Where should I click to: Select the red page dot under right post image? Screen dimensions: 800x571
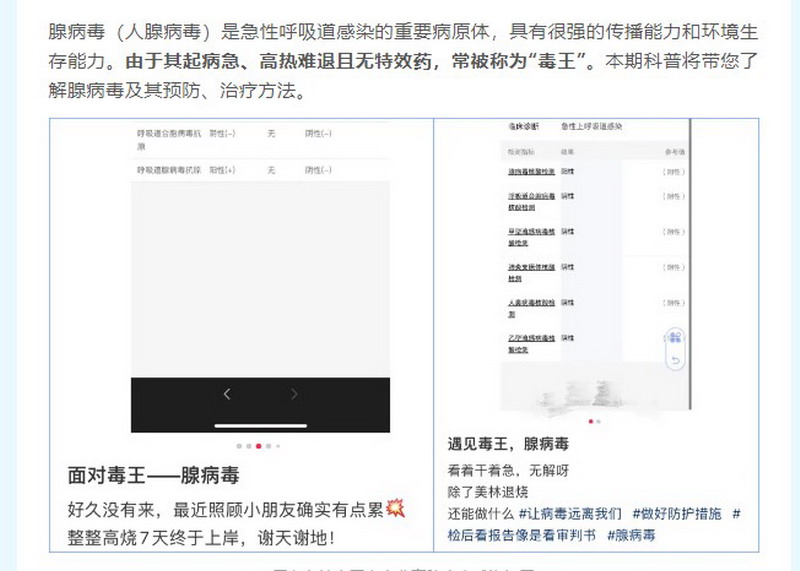[x=590, y=421]
